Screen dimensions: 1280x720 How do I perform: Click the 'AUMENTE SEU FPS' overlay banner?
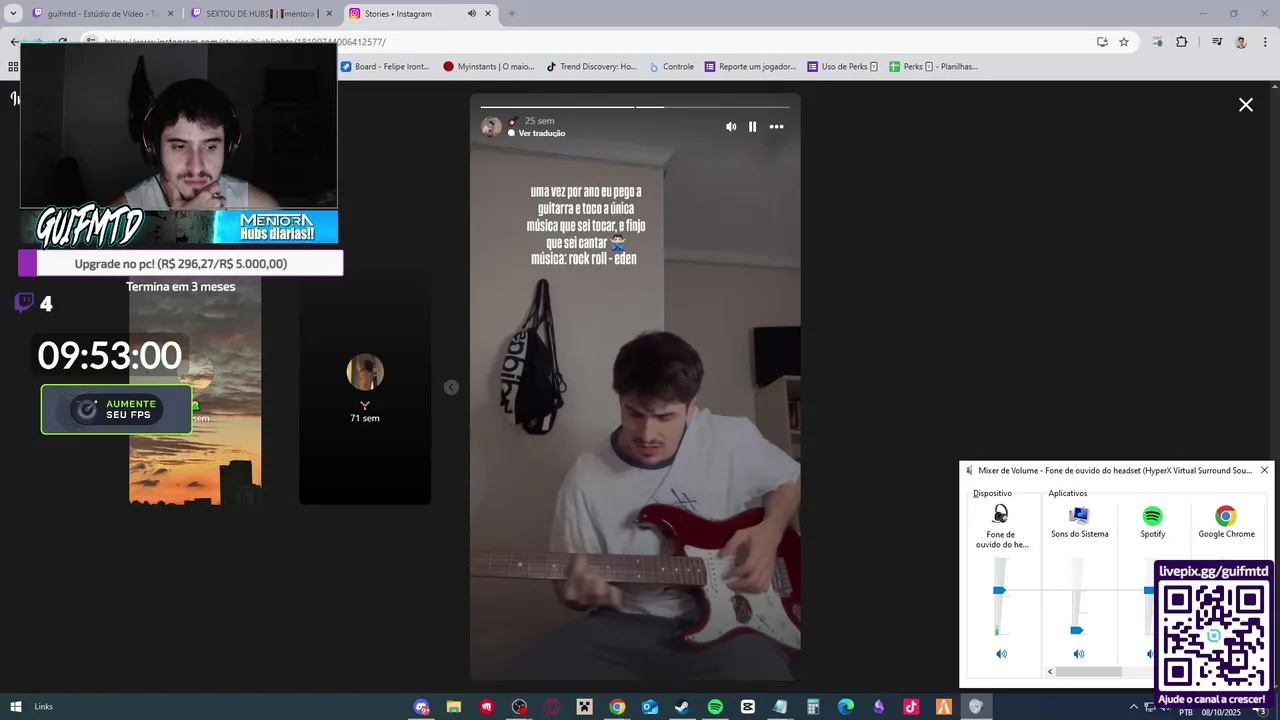click(x=117, y=409)
